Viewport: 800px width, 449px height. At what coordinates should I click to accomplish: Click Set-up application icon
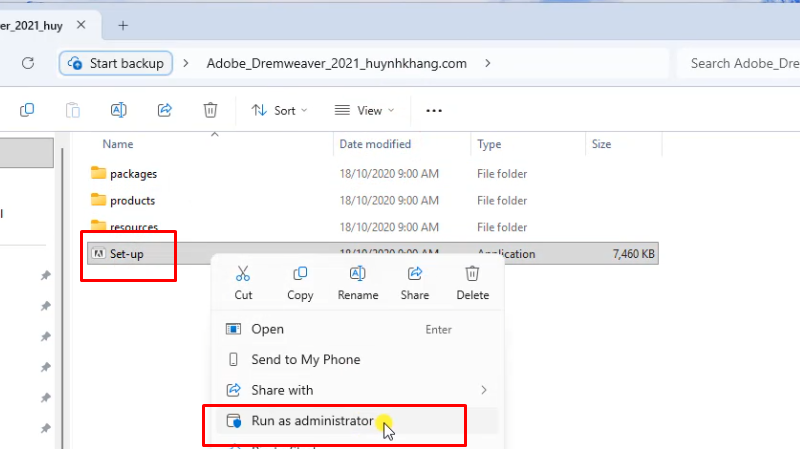(x=98, y=254)
